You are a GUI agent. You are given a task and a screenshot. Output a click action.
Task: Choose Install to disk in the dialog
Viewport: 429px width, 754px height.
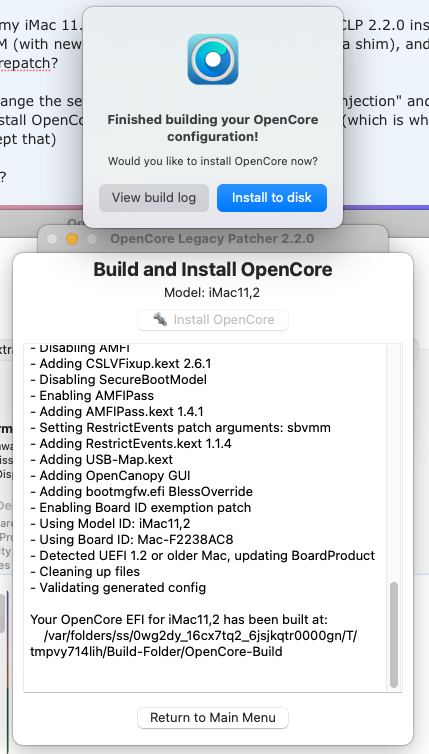point(272,198)
